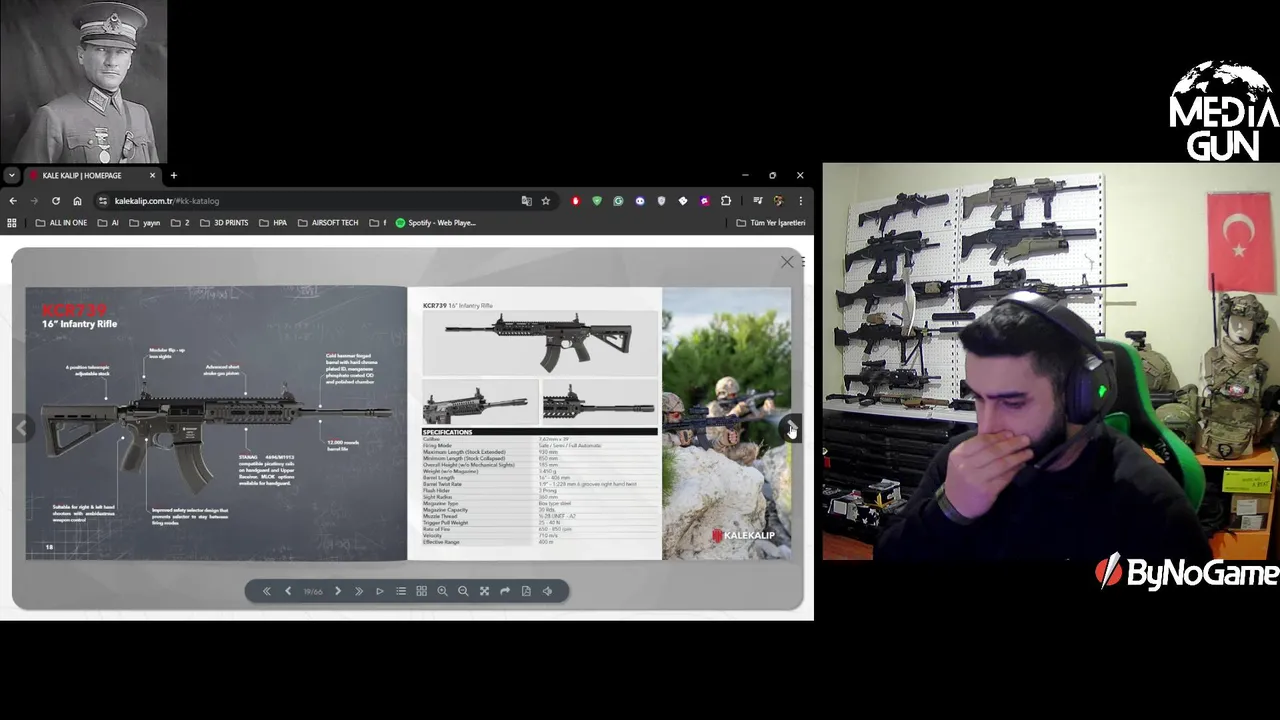Open the apps grid in bookmarks bar

[12, 223]
